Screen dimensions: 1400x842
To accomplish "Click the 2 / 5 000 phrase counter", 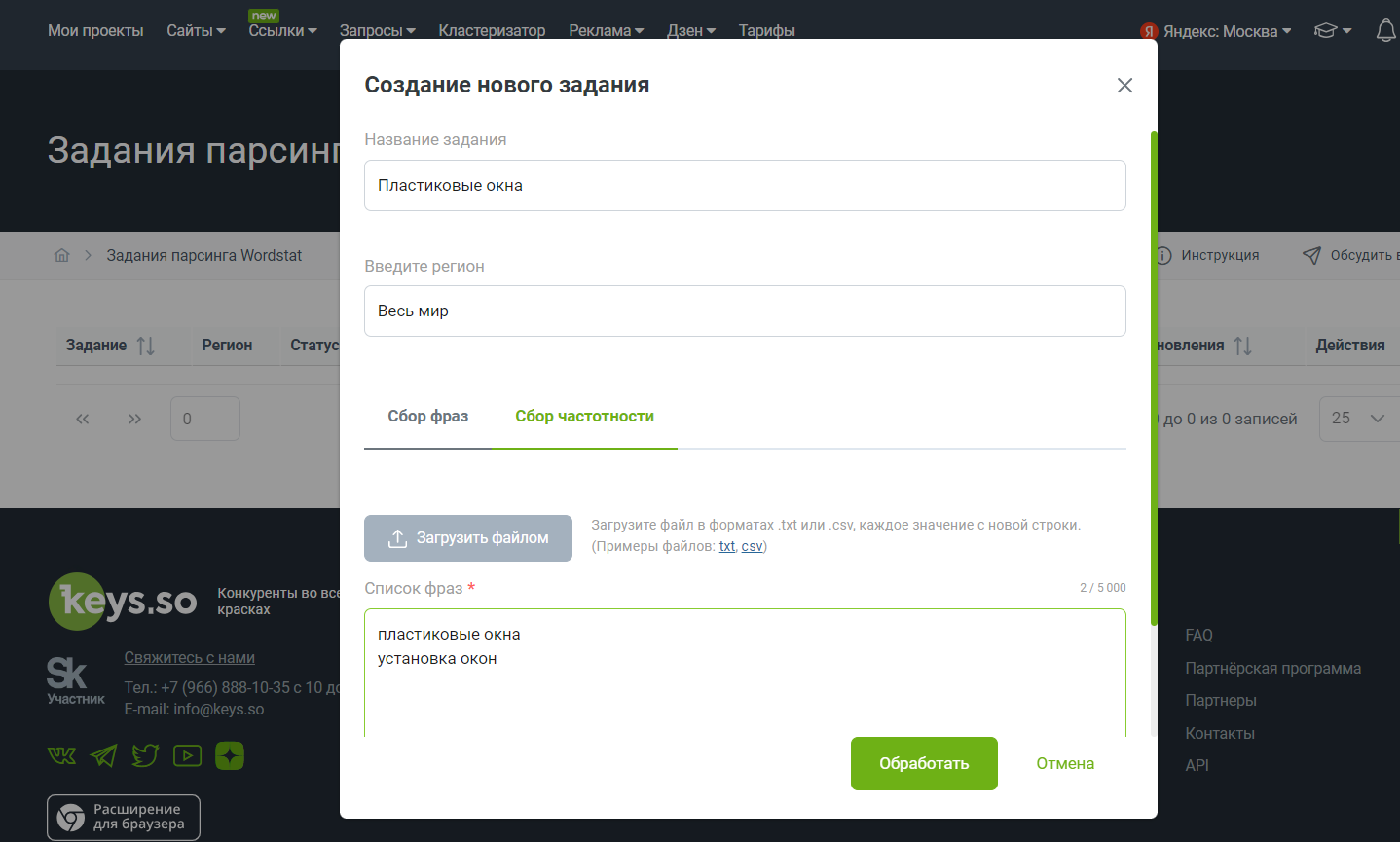I will click(x=1103, y=588).
